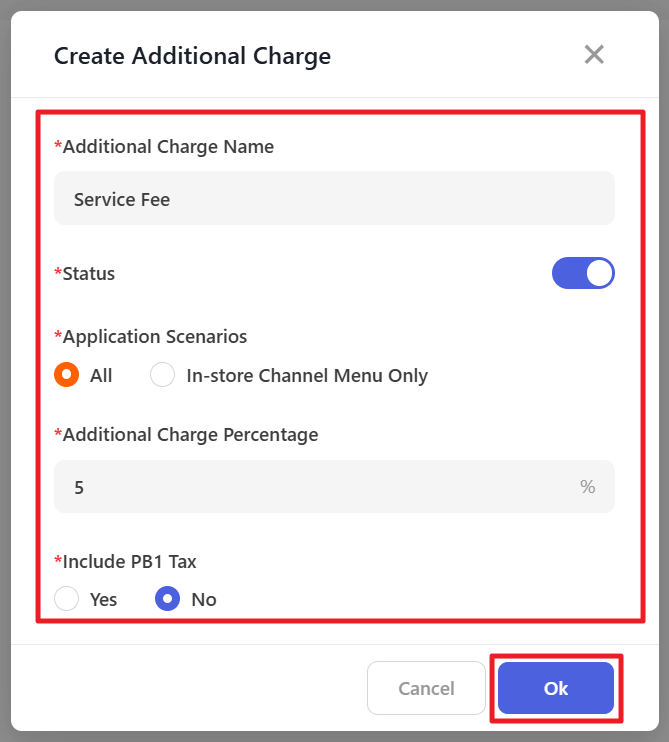Click the "Create Additional Charge" dialog title

pos(192,56)
